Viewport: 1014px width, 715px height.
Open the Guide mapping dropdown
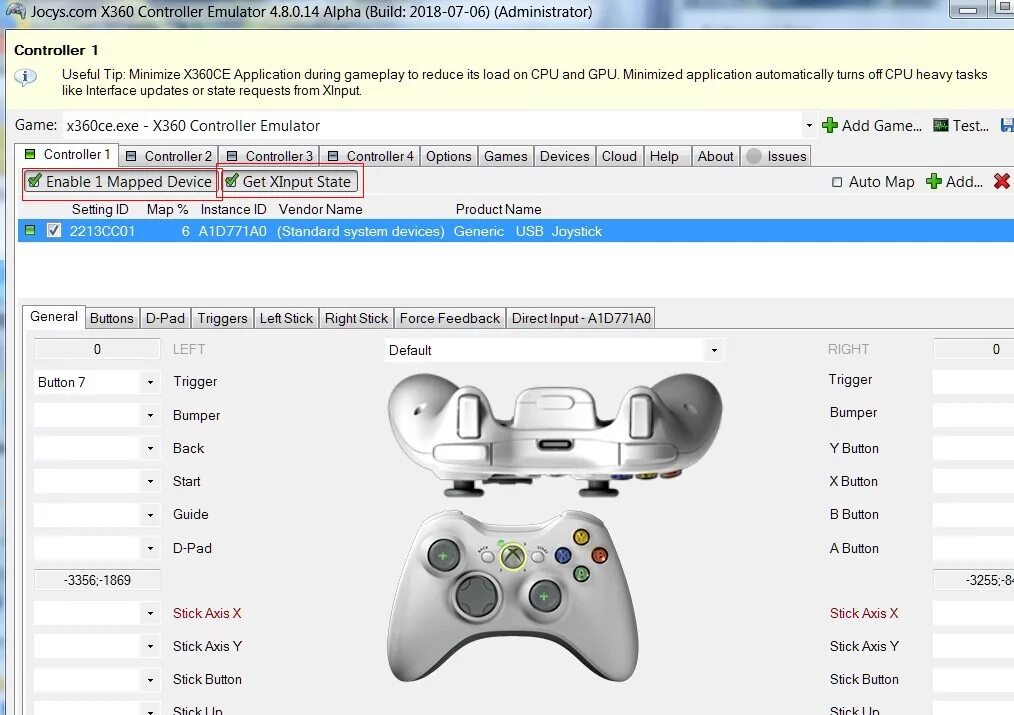[x=150, y=515]
